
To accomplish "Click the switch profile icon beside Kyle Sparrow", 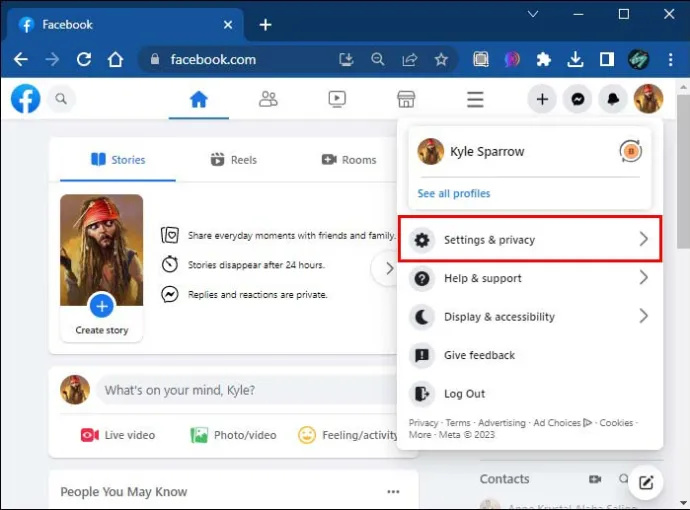I will point(631,151).
